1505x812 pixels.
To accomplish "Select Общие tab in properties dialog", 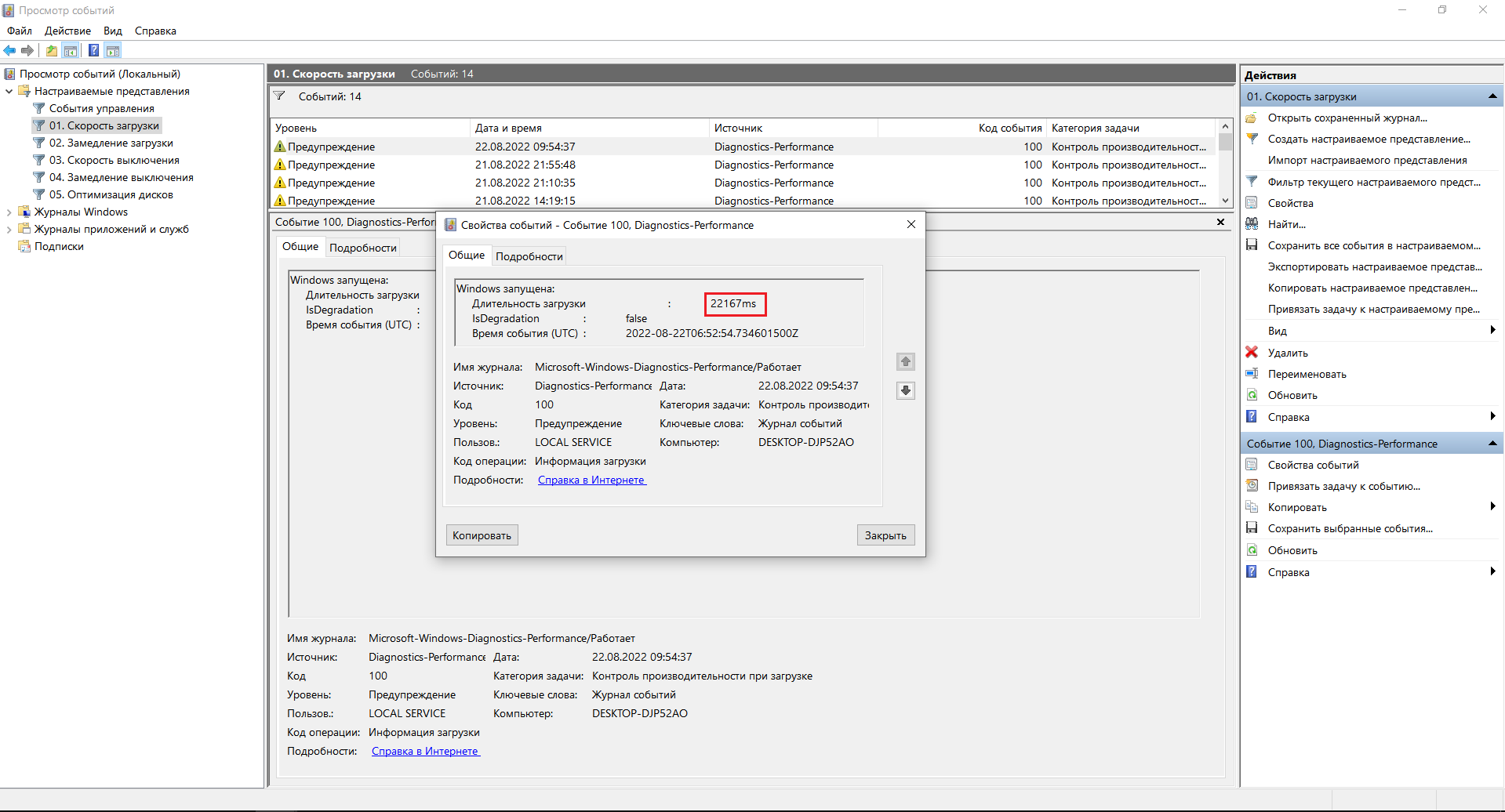I will [467, 255].
